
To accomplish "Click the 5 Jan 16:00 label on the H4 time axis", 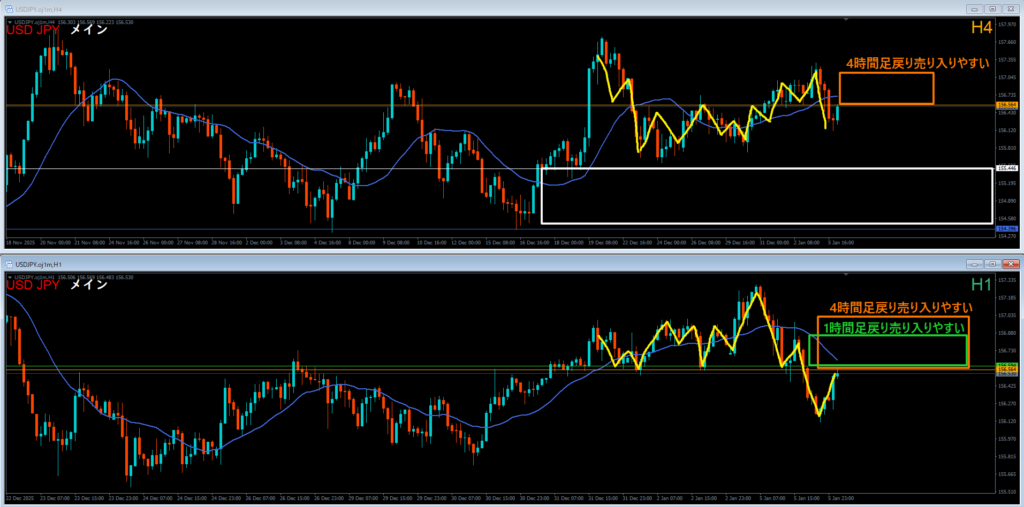I will coord(842,242).
